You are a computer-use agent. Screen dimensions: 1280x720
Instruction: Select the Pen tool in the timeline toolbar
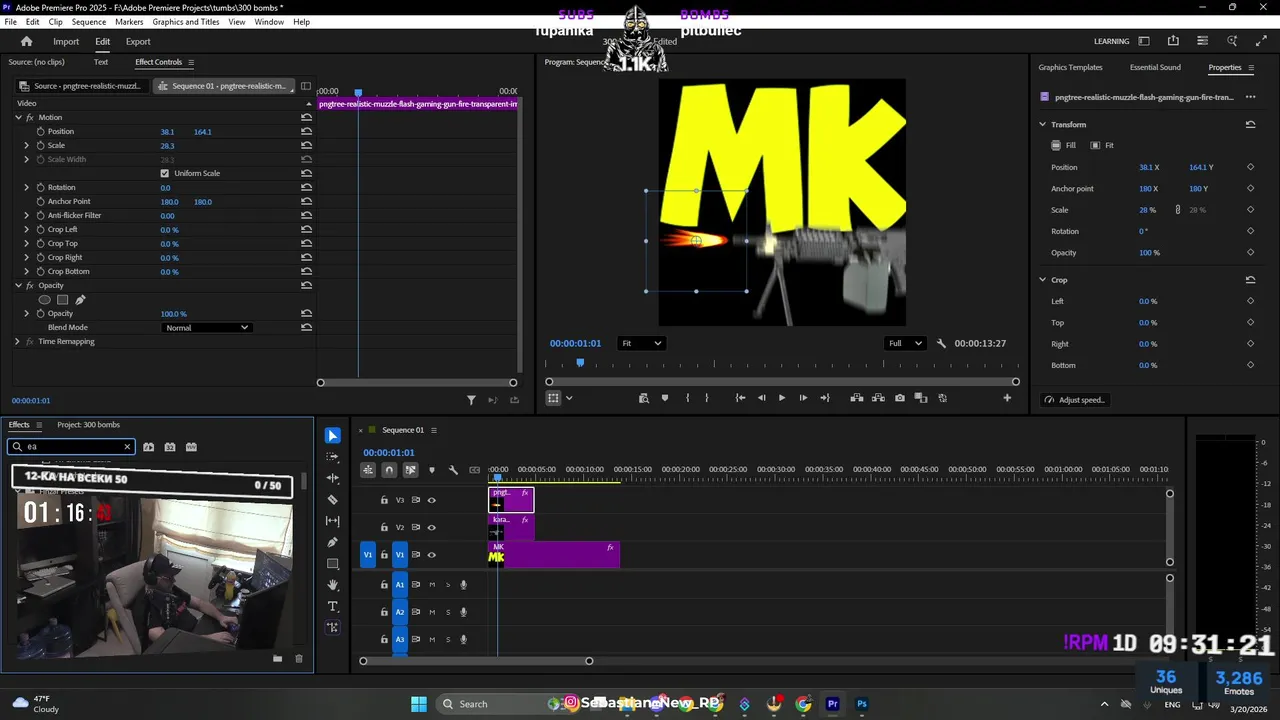pyautogui.click(x=333, y=542)
